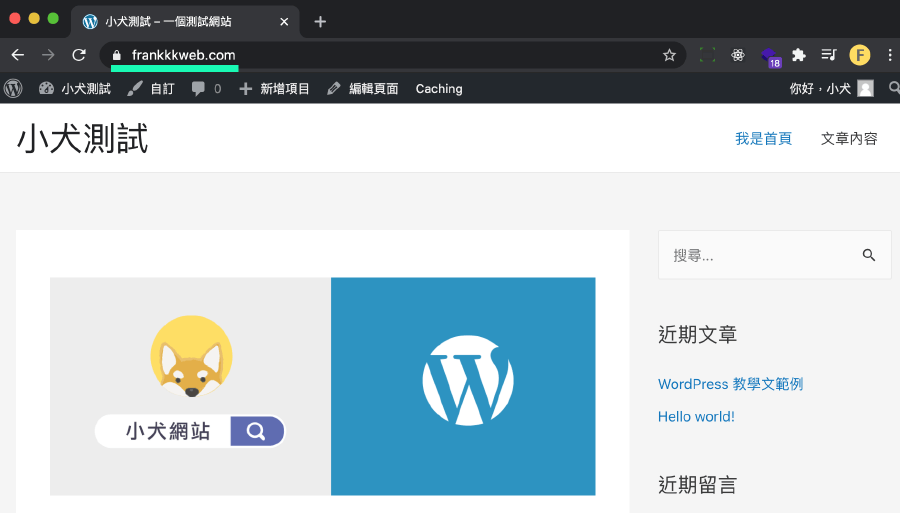Click the padlock site security icon

[x=117, y=55]
